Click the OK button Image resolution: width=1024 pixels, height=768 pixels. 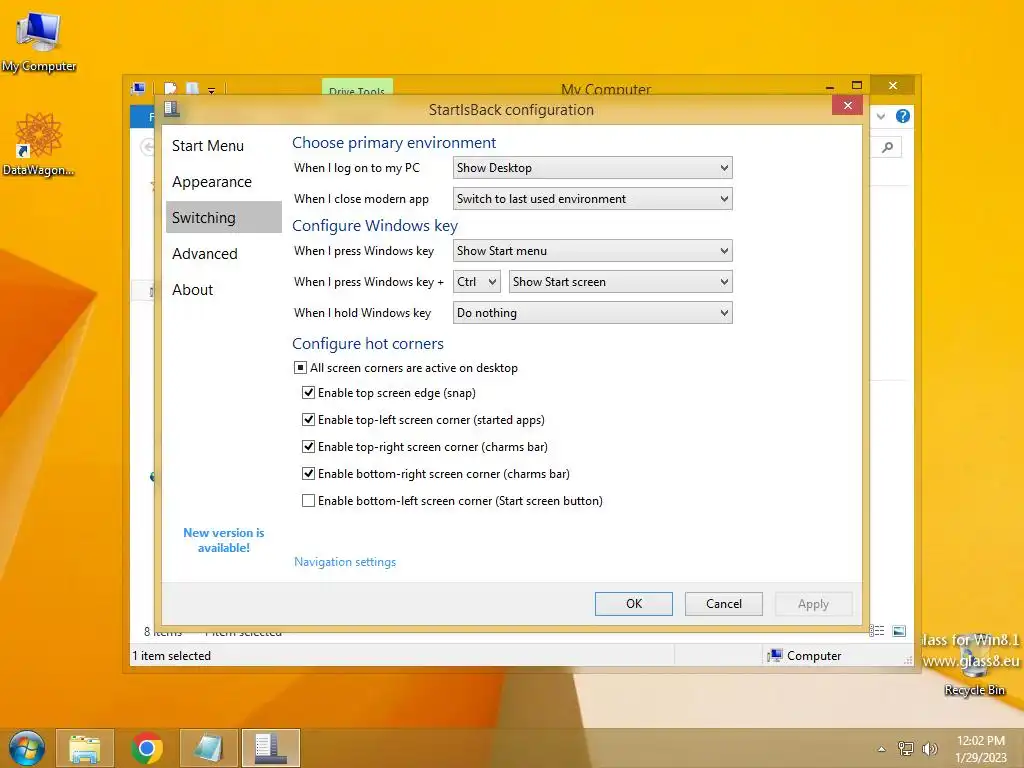[633, 604]
